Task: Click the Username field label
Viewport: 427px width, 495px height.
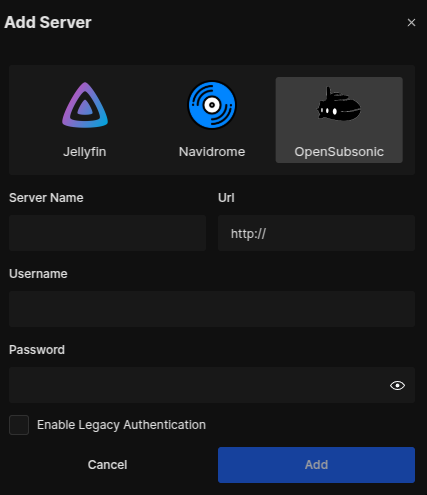Action: (38, 274)
